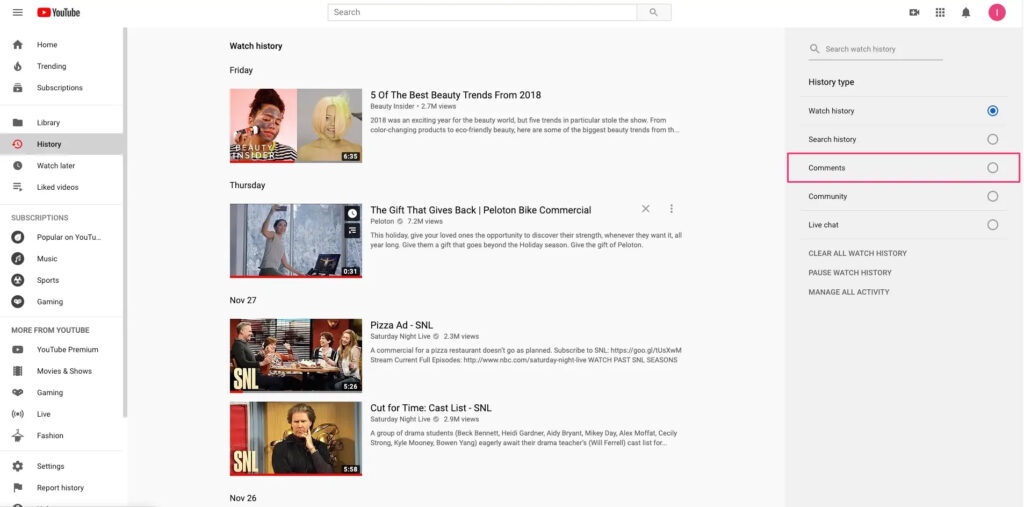Open the Beauty Trends video thumbnail
The height and width of the screenshot is (507, 1024).
point(296,125)
